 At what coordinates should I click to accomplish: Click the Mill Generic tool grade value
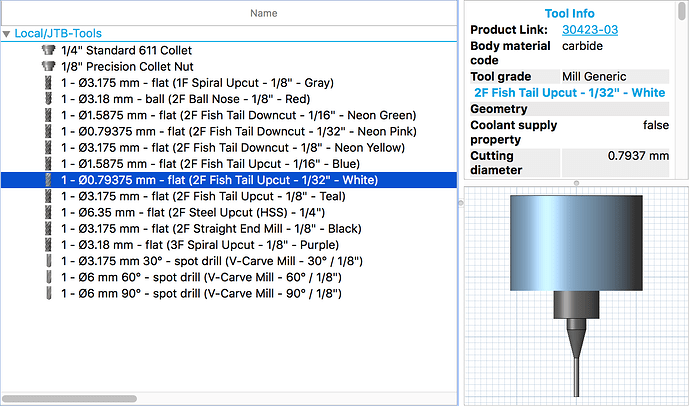[594, 77]
